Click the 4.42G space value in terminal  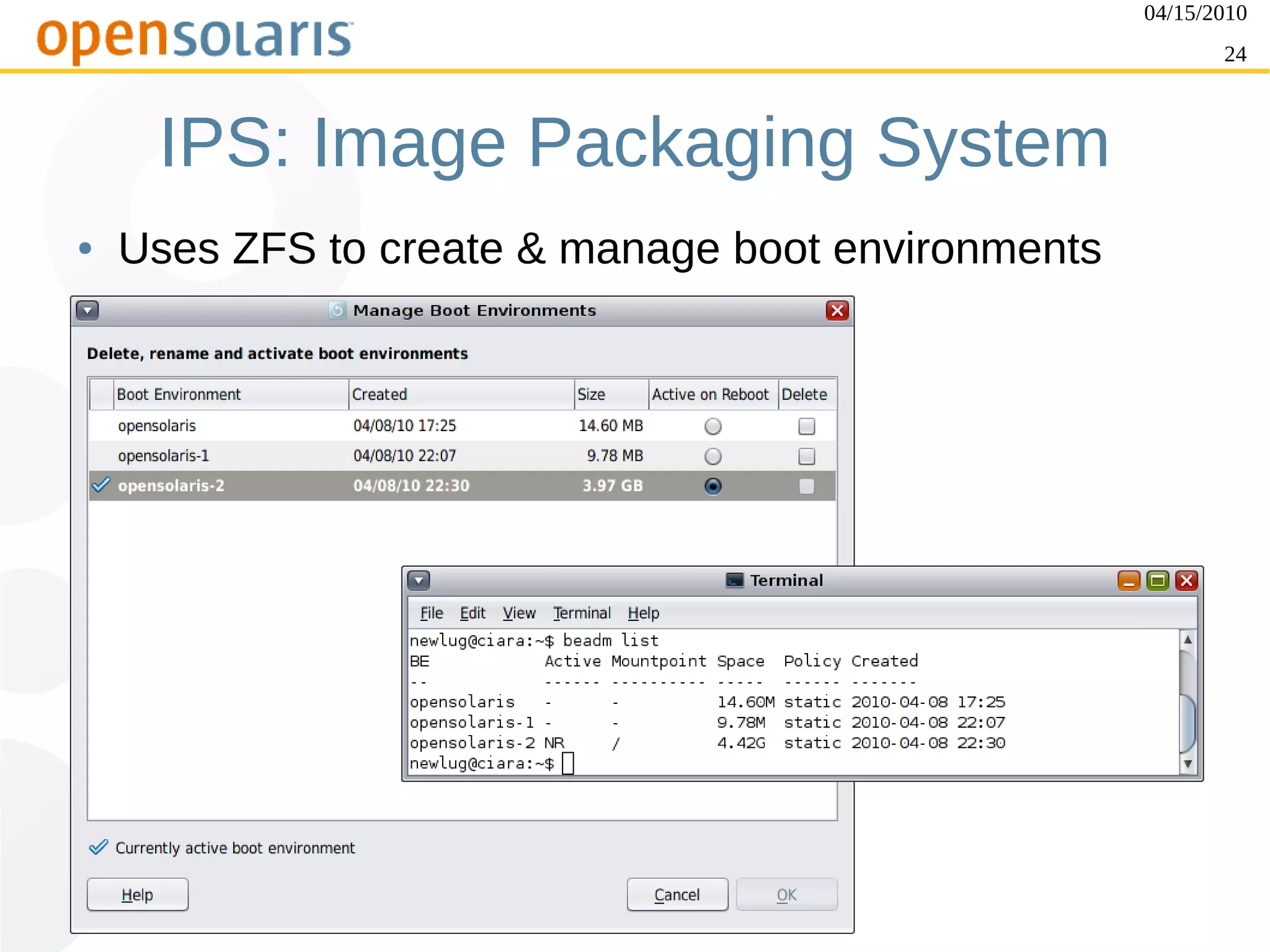(741, 743)
